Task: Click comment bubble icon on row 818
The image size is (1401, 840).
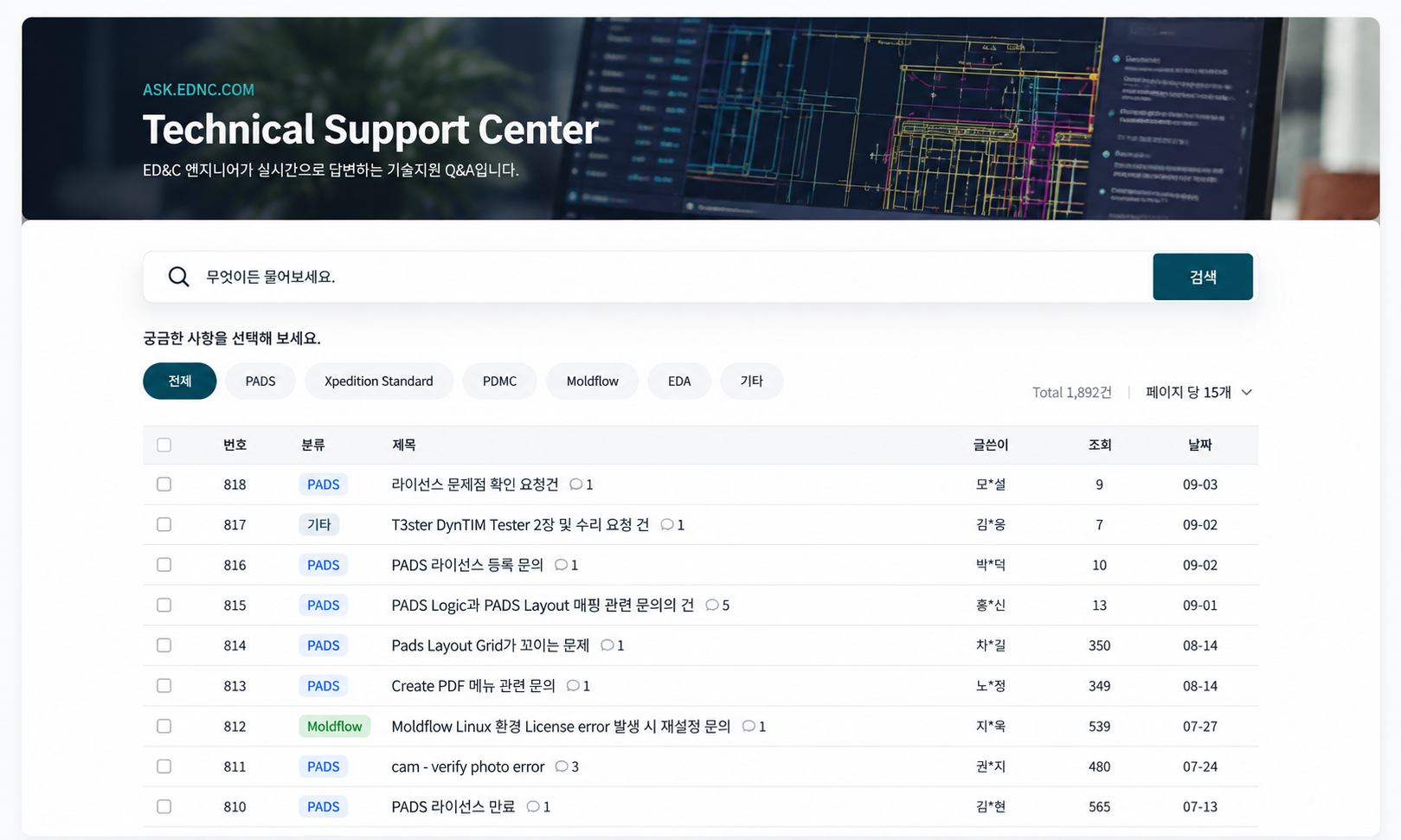Action: coord(575,484)
